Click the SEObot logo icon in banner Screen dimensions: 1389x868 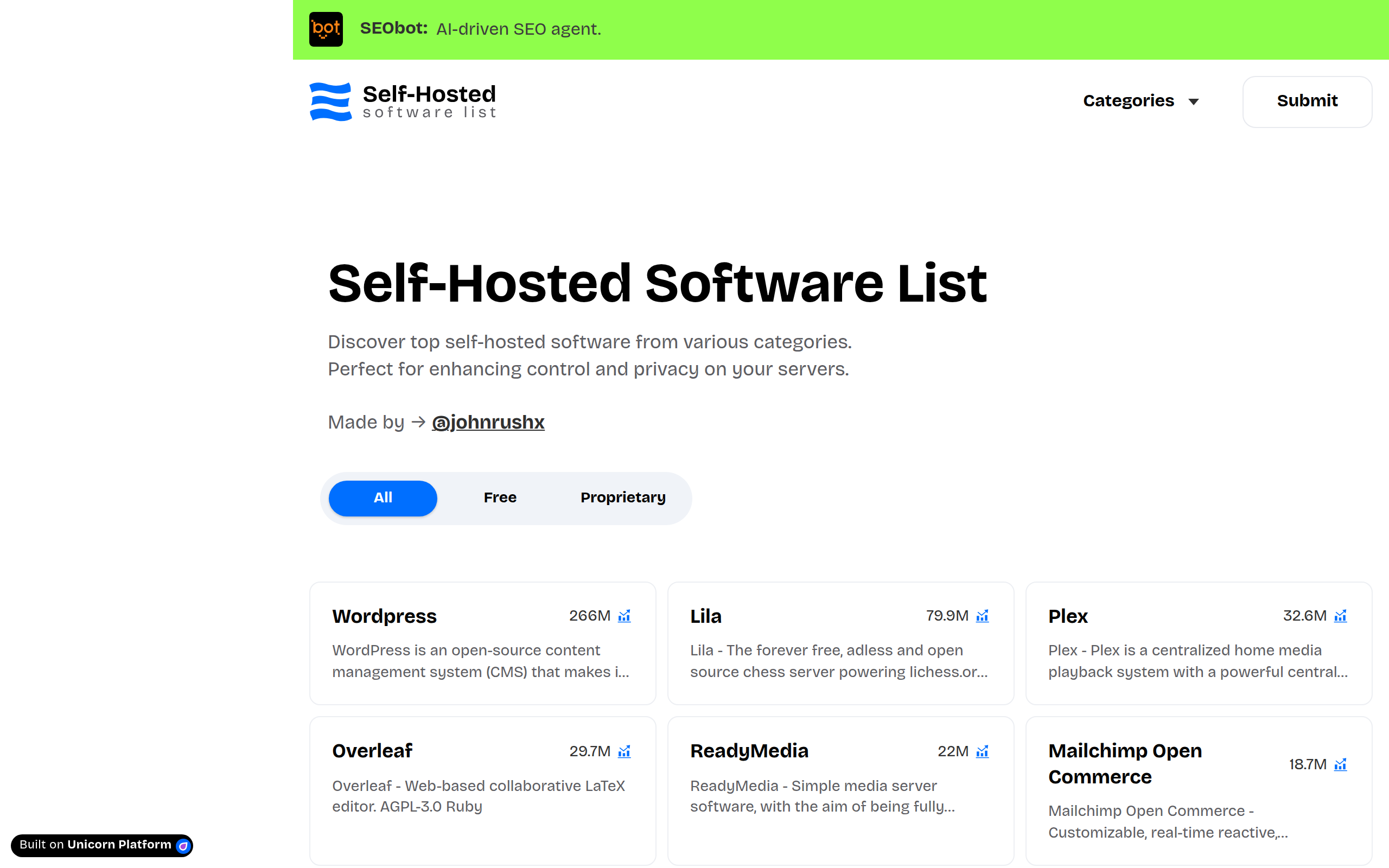tap(326, 29)
